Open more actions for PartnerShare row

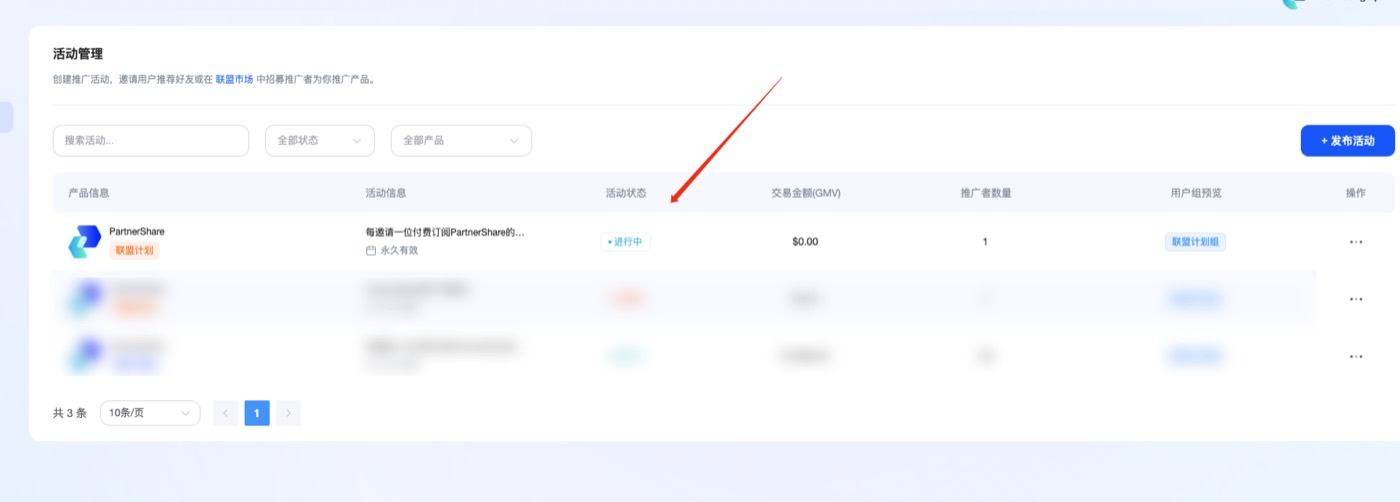pyautogui.click(x=1356, y=242)
